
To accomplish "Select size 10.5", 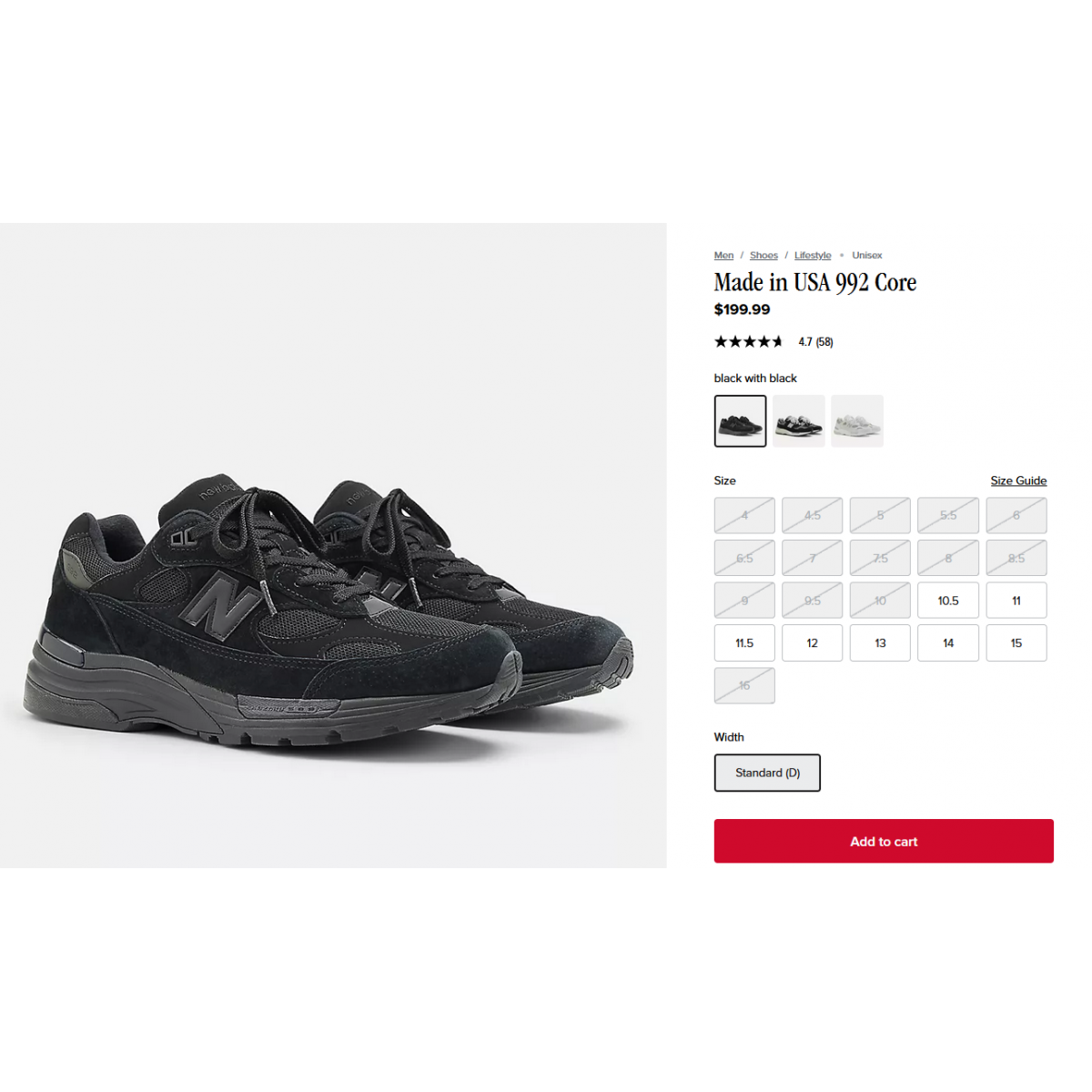I will coord(948,601).
